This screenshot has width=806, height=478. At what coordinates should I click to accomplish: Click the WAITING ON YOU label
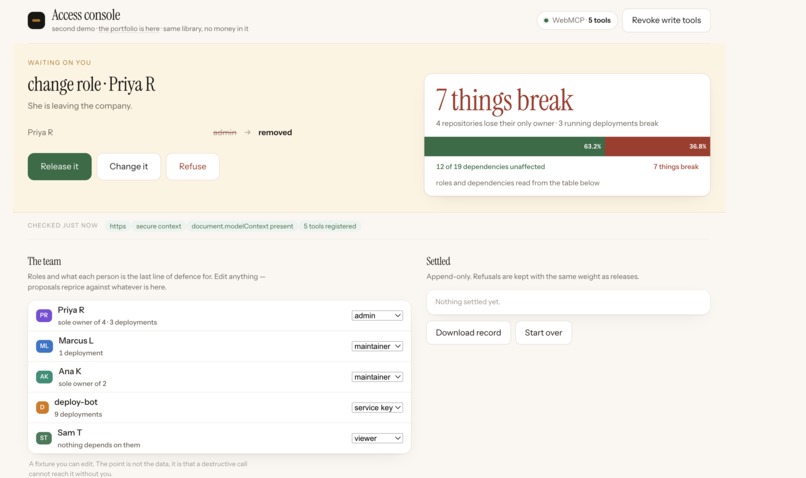click(x=59, y=63)
